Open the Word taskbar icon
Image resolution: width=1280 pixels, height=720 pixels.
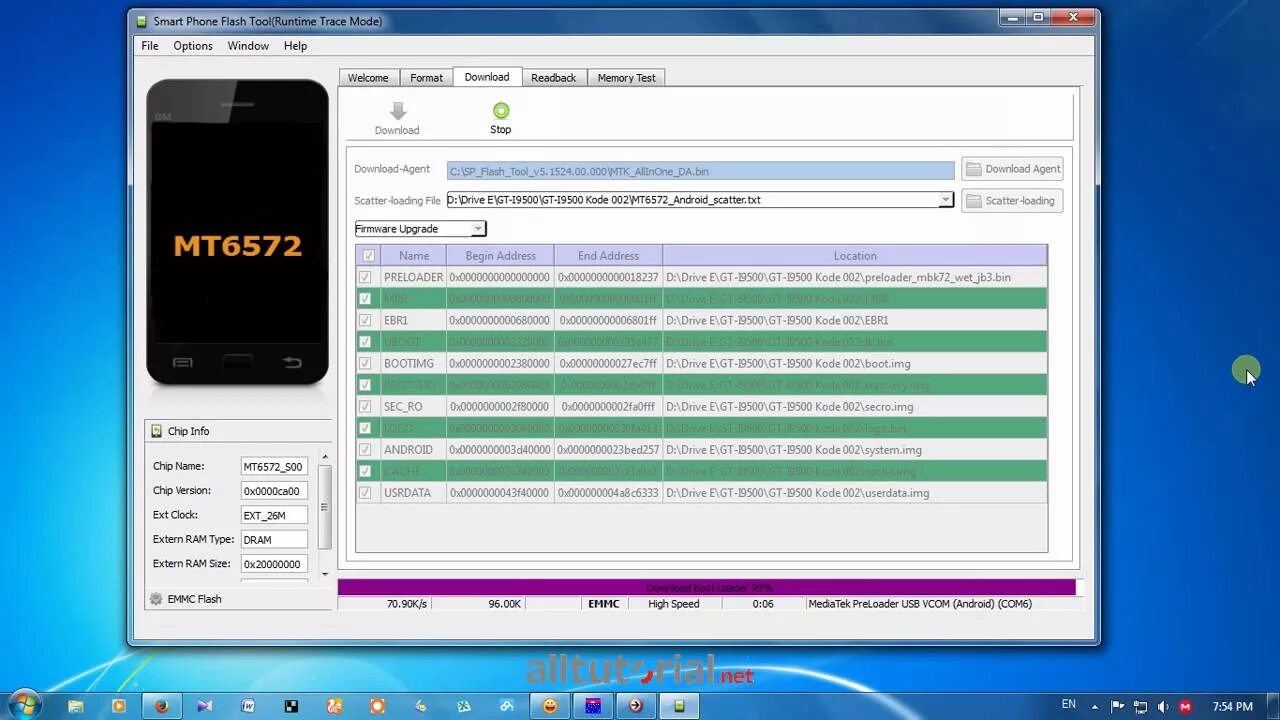click(248, 706)
